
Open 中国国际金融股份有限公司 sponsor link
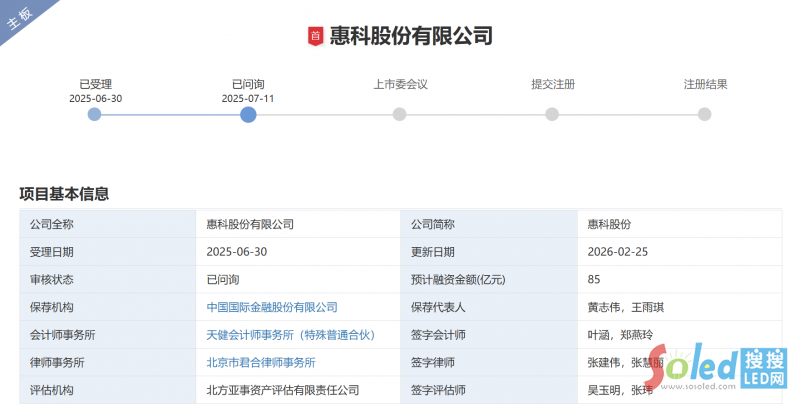coord(272,307)
